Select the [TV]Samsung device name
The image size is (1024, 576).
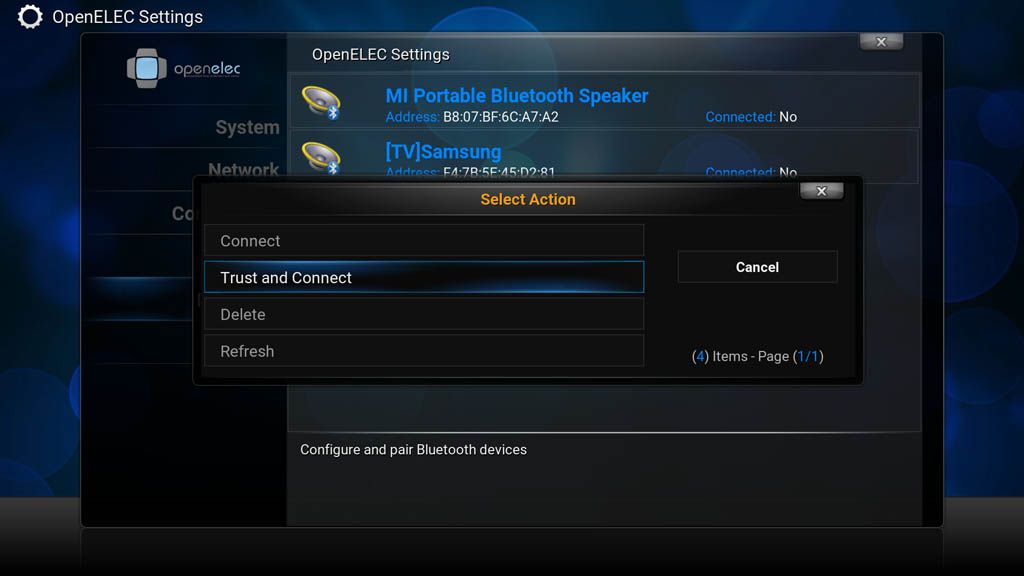point(443,152)
